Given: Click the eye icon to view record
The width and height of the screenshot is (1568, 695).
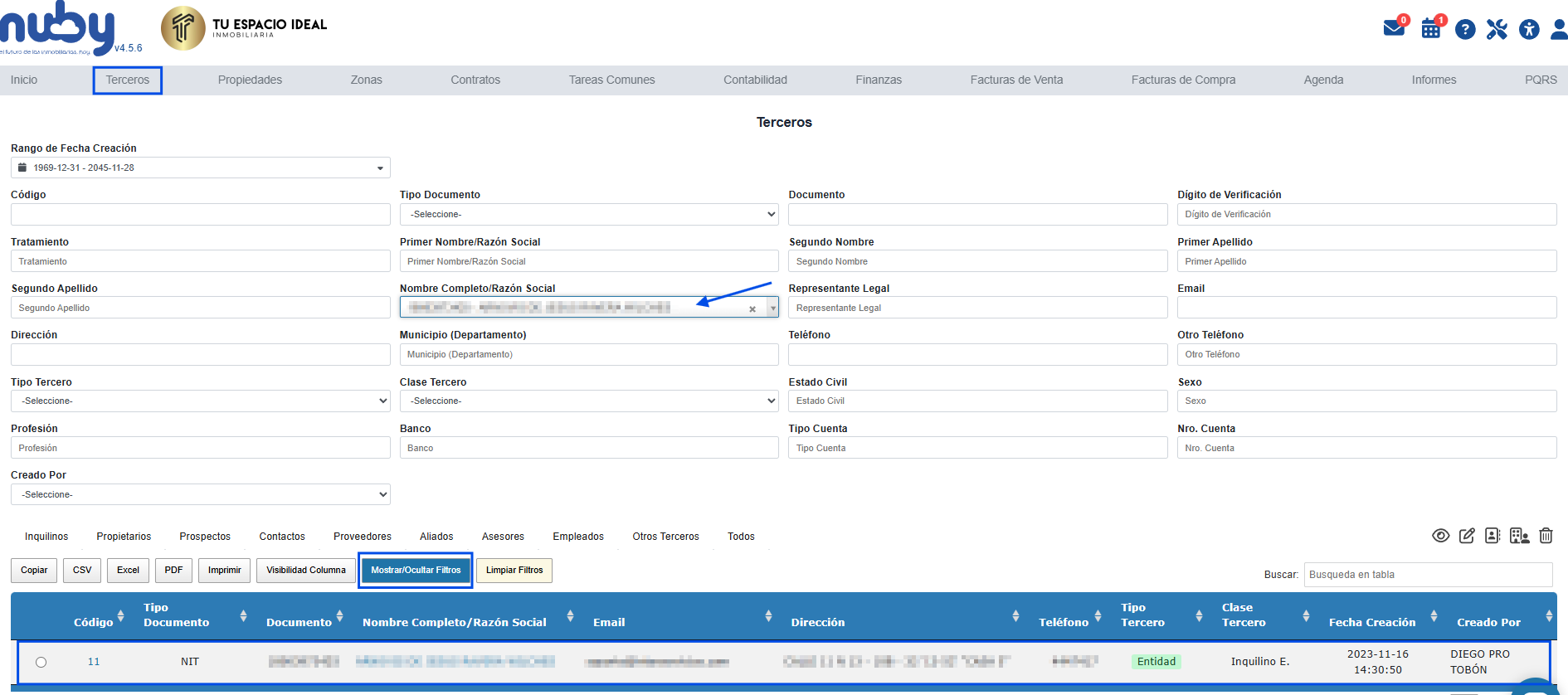Looking at the screenshot, I should [x=1441, y=536].
